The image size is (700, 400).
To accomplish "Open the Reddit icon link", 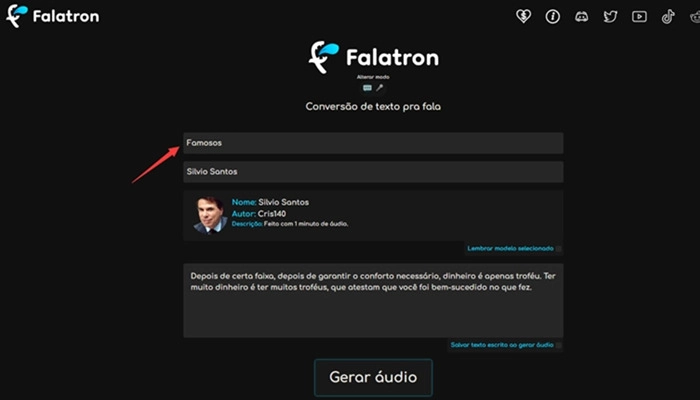I will 696,17.
